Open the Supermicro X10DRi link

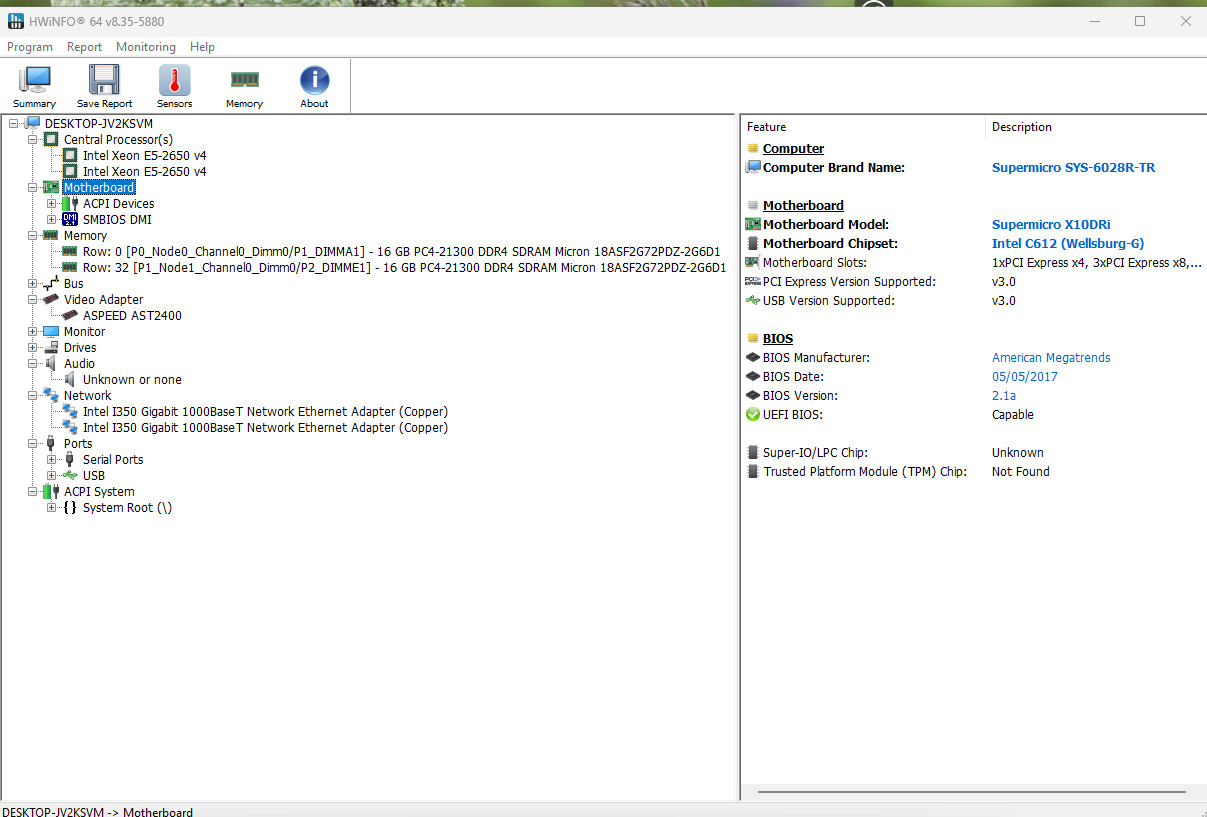1051,225
